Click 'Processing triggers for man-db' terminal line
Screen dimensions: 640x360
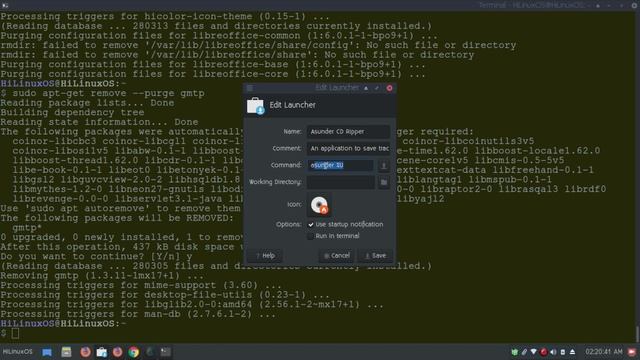click(x=138, y=314)
